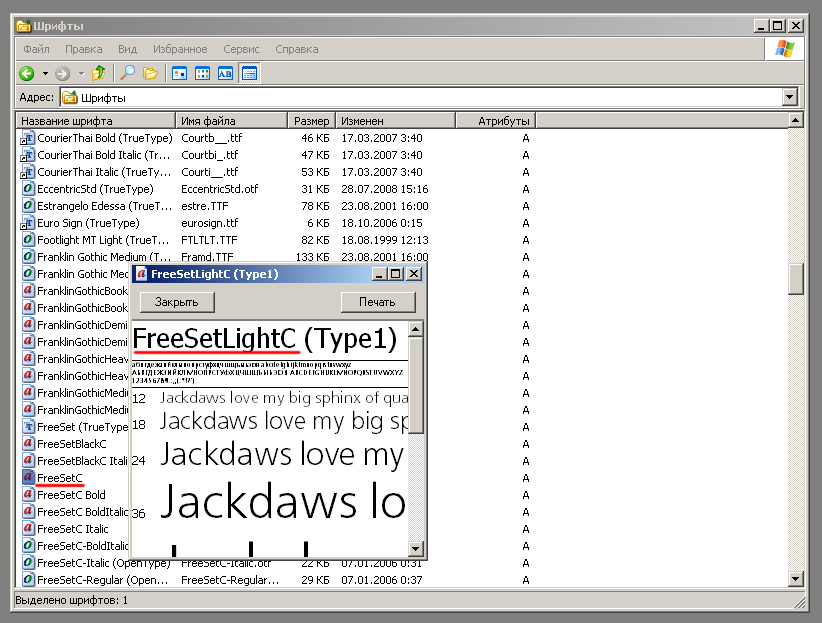Select FreeSetC Bold font icon
The height and width of the screenshot is (623, 822).
point(28,495)
